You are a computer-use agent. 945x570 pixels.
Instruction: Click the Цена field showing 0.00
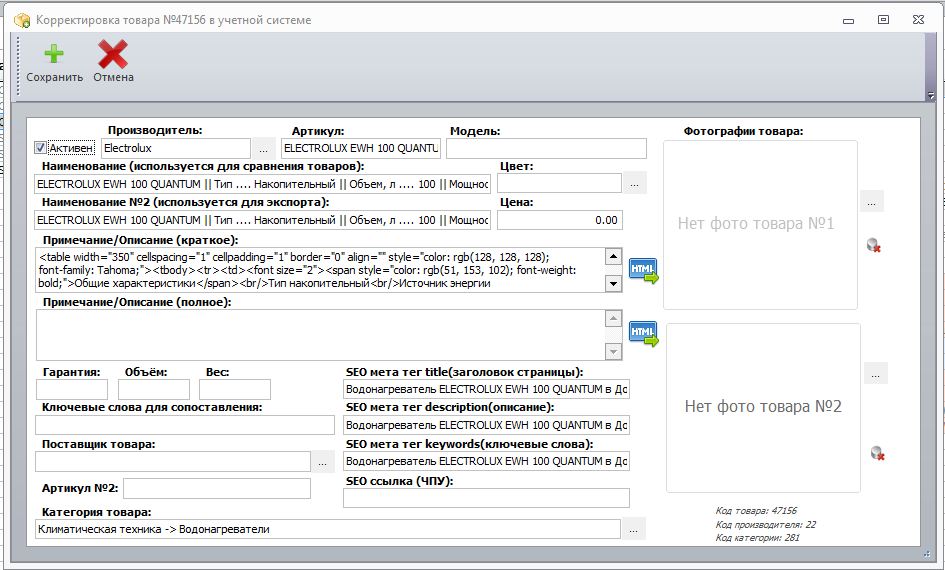click(x=560, y=220)
